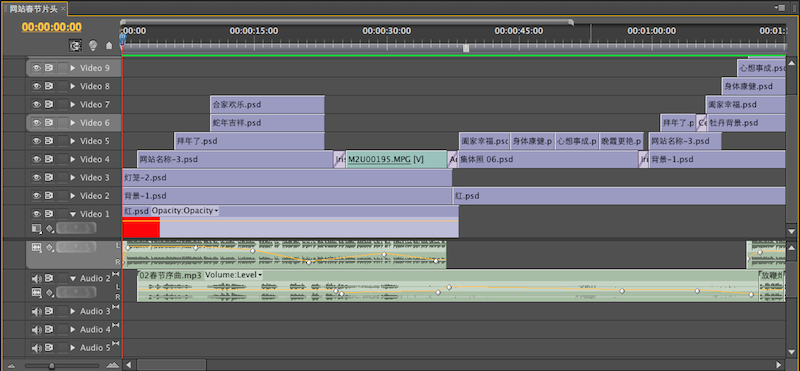The image size is (800, 371).
Task: Toggle eye icon for Video 4
Action: 36,159
